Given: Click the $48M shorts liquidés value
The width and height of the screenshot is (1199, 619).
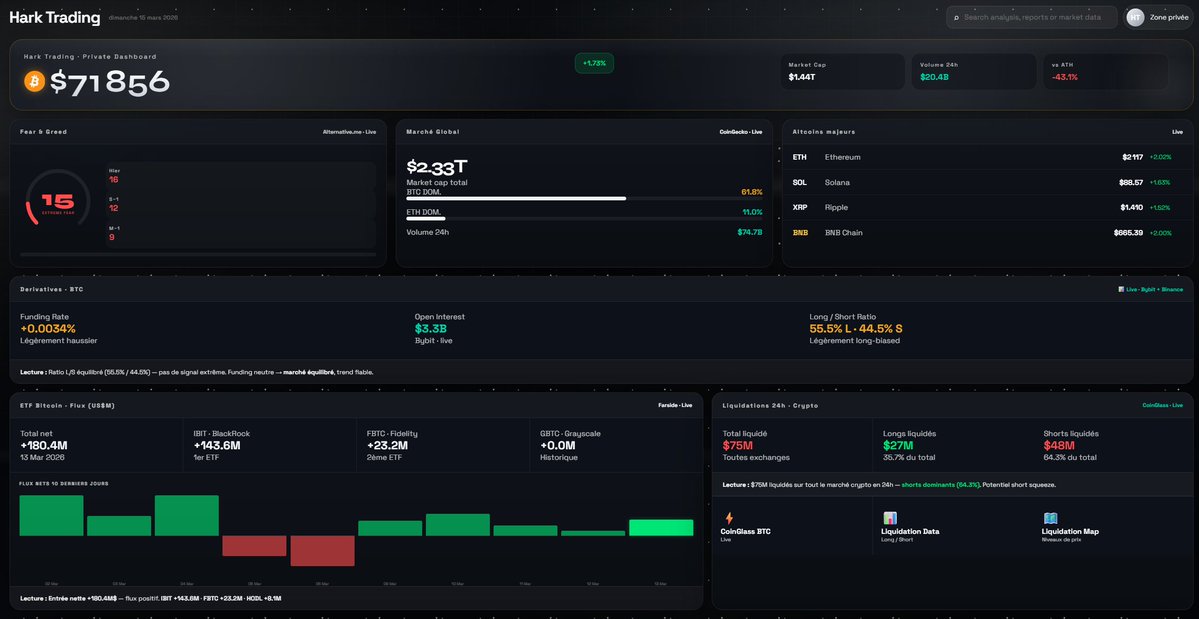Looking at the screenshot, I should pyautogui.click(x=1059, y=446).
